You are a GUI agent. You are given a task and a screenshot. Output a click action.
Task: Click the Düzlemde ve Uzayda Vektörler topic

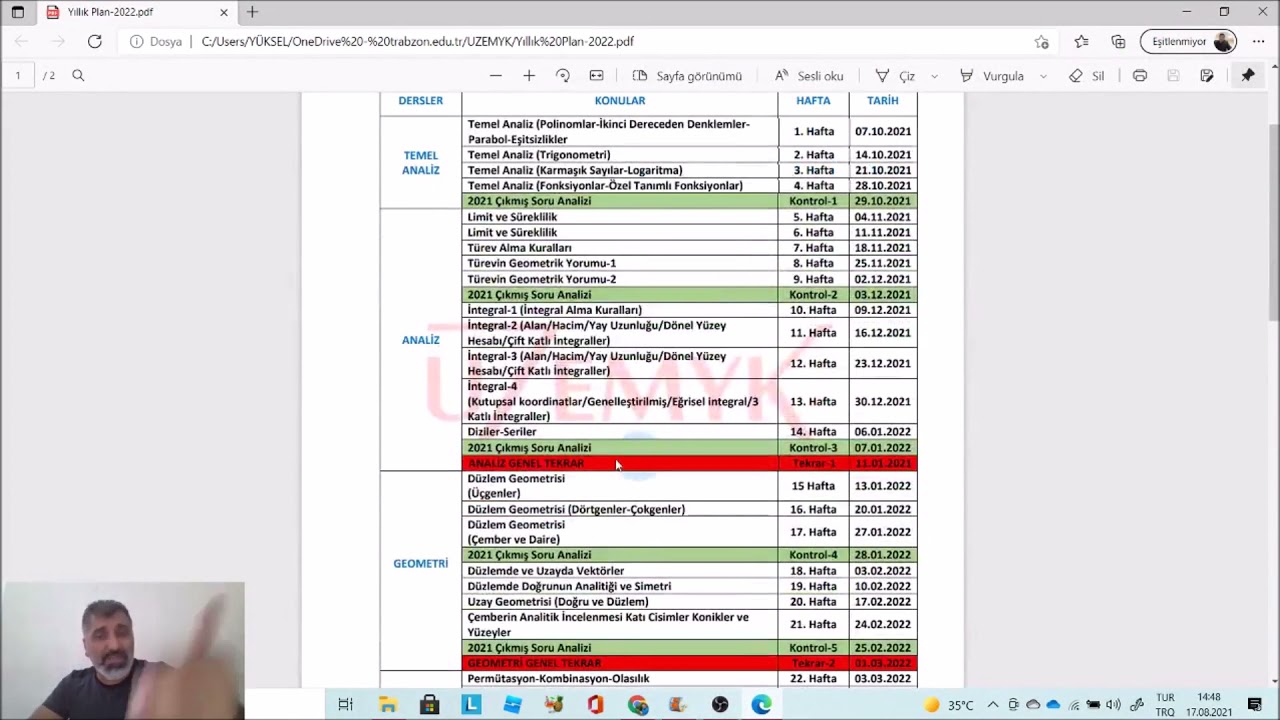[x=546, y=571]
